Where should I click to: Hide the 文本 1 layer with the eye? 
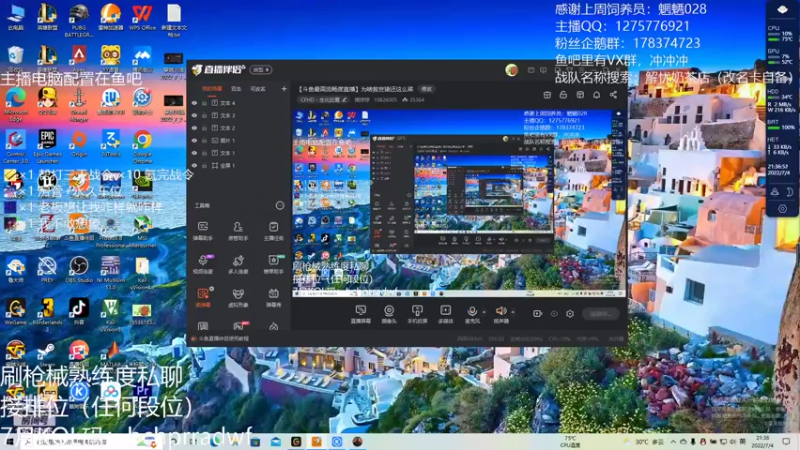coord(194,153)
